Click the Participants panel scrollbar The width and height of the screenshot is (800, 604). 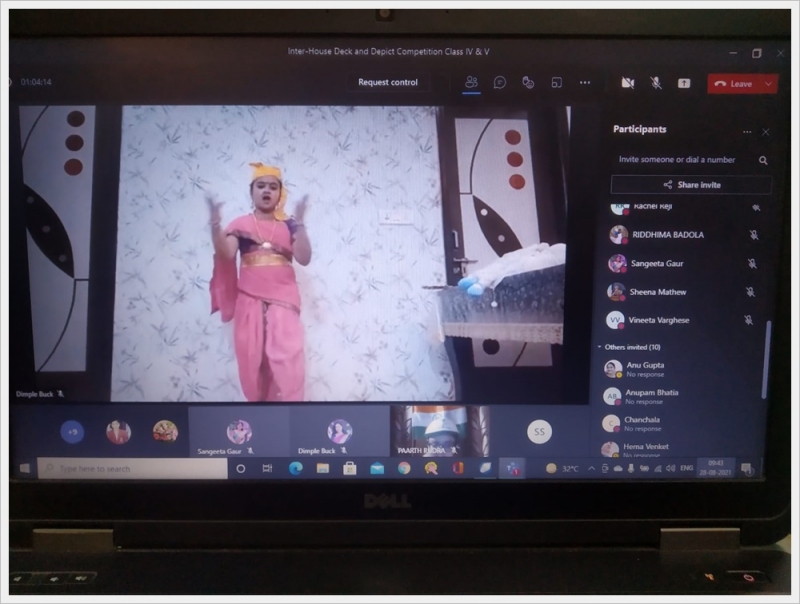pyautogui.click(x=765, y=359)
